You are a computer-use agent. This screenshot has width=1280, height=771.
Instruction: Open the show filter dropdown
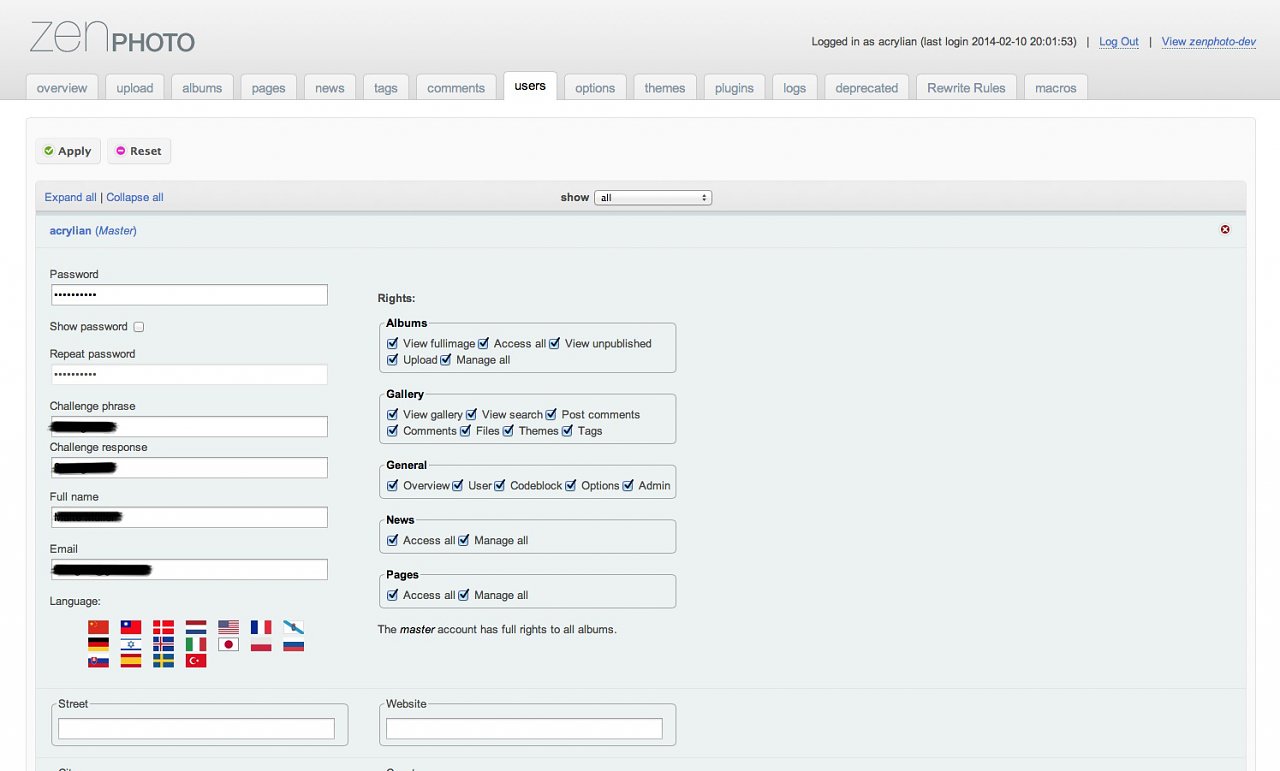tap(653, 197)
